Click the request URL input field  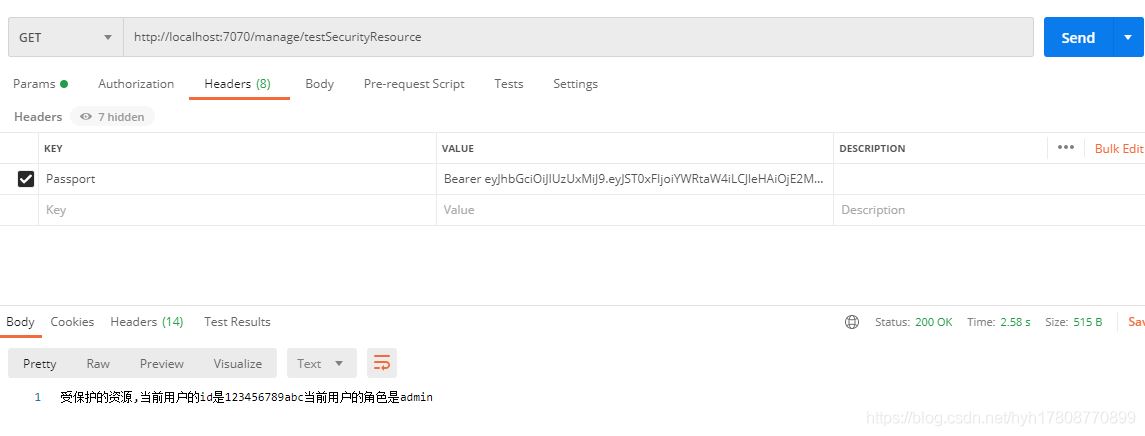(x=578, y=37)
